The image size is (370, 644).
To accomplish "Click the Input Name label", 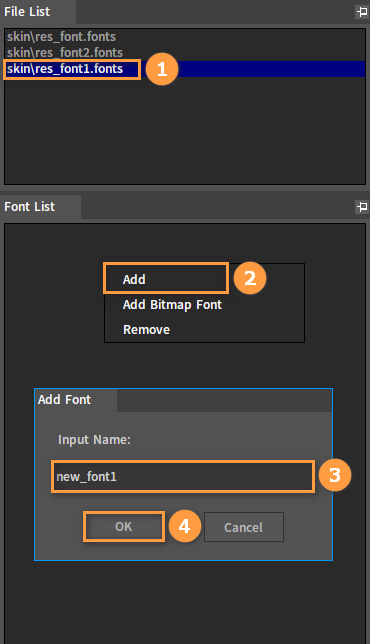I will point(94,440).
